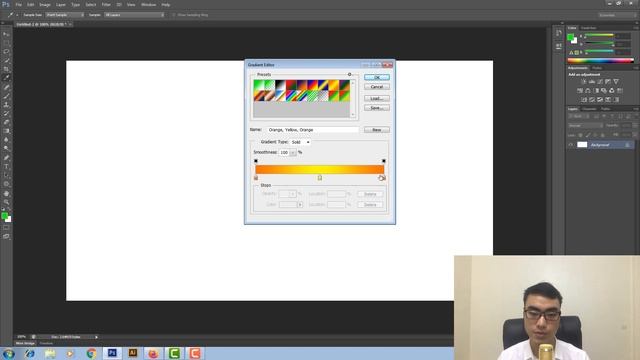Viewport: 640px width, 360px height.
Task: Open the collapsed History panel icon
Action: 558,33
